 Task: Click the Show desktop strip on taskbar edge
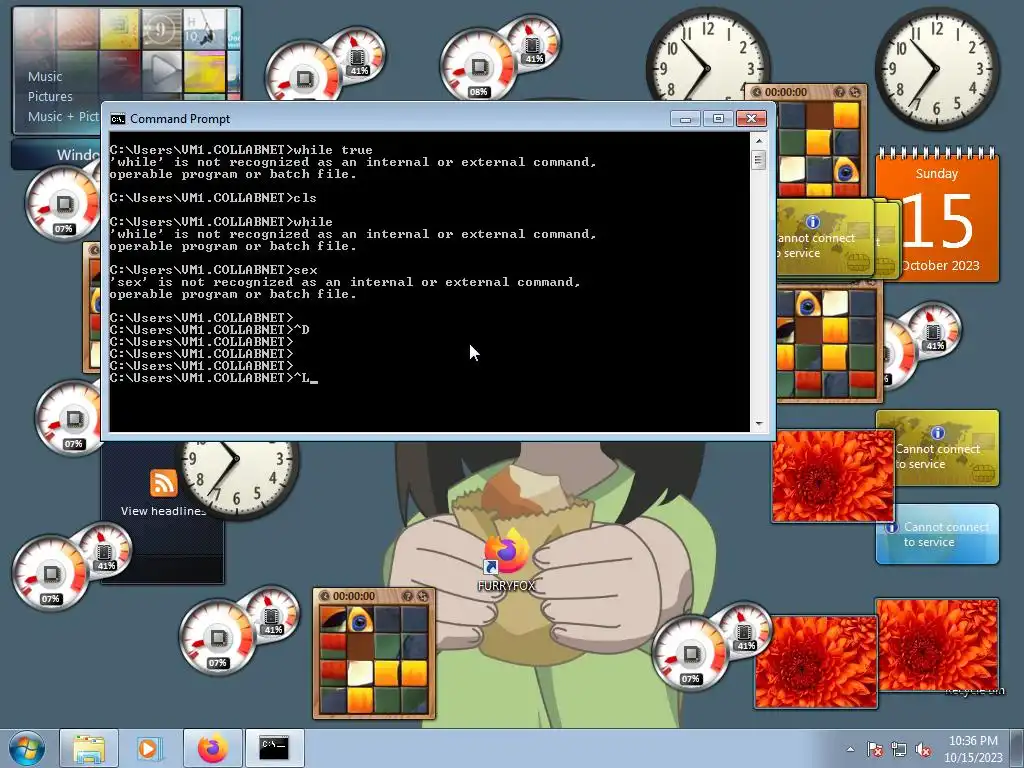tap(1018, 748)
